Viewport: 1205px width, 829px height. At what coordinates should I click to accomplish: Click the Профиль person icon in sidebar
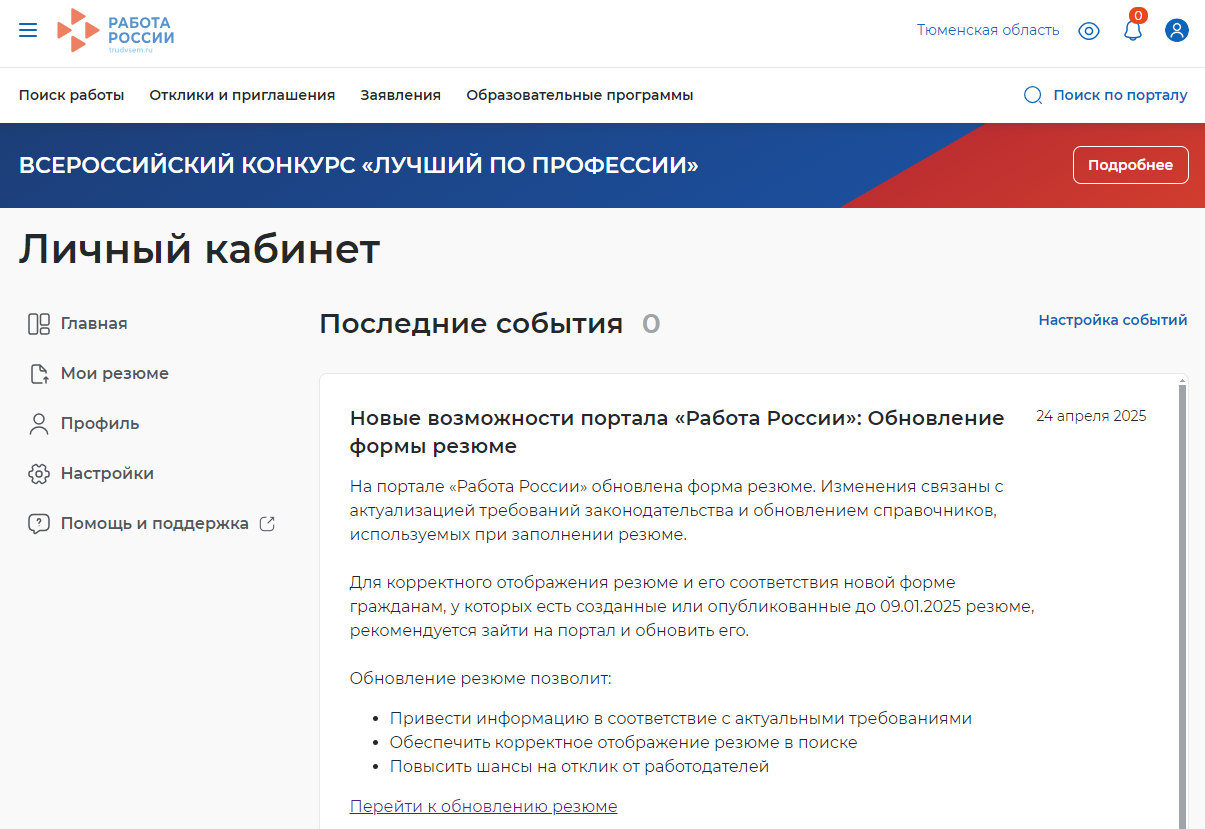(x=39, y=424)
